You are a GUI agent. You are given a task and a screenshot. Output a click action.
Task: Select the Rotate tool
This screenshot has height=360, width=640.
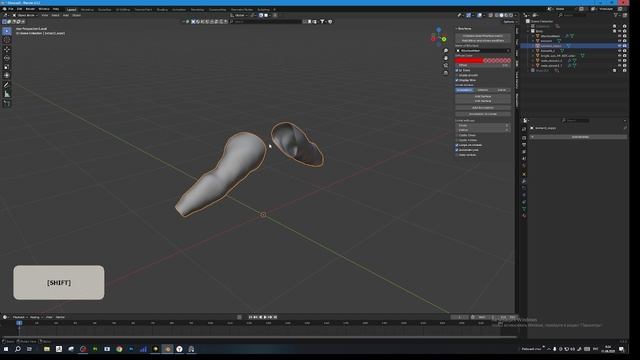tap(7, 58)
